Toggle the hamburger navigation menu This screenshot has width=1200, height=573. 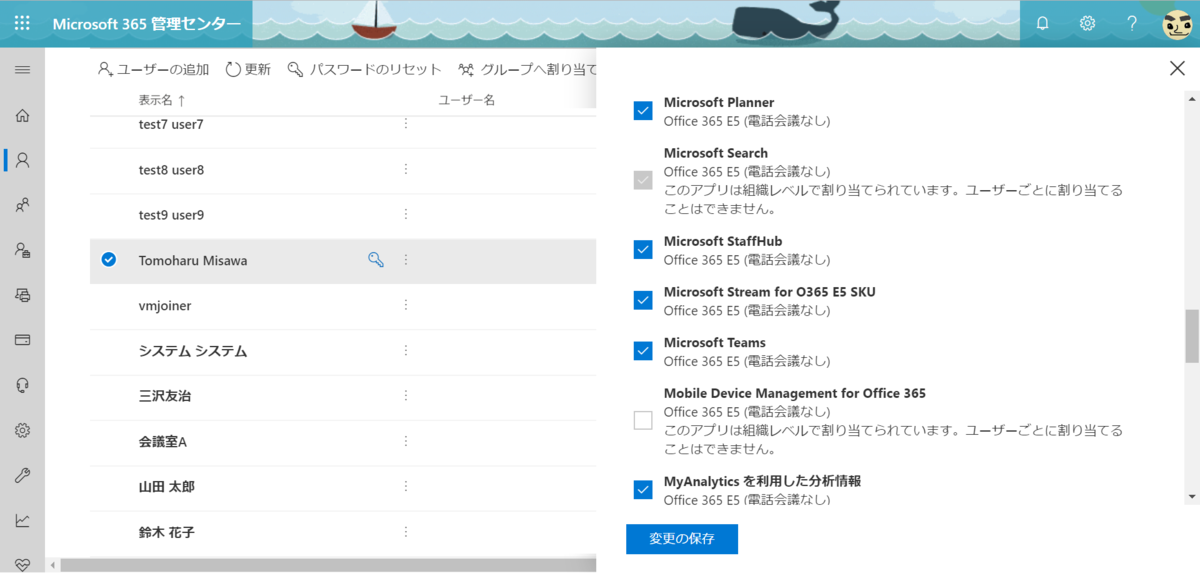pyautogui.click(x=22, y=70)
